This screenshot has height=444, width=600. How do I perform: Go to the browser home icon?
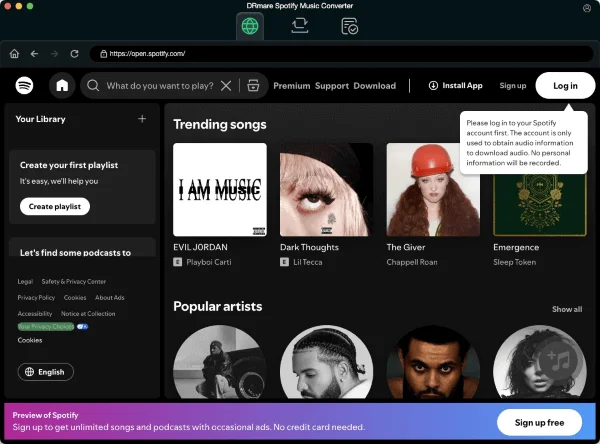15,54
